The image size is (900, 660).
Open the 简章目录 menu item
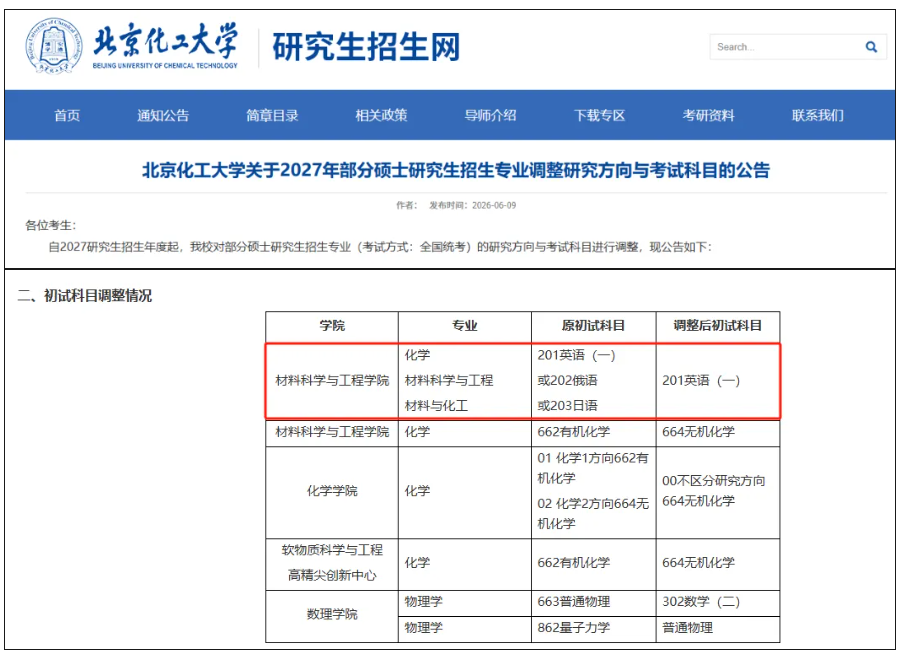pyautogui.click(x=272, y=115)
